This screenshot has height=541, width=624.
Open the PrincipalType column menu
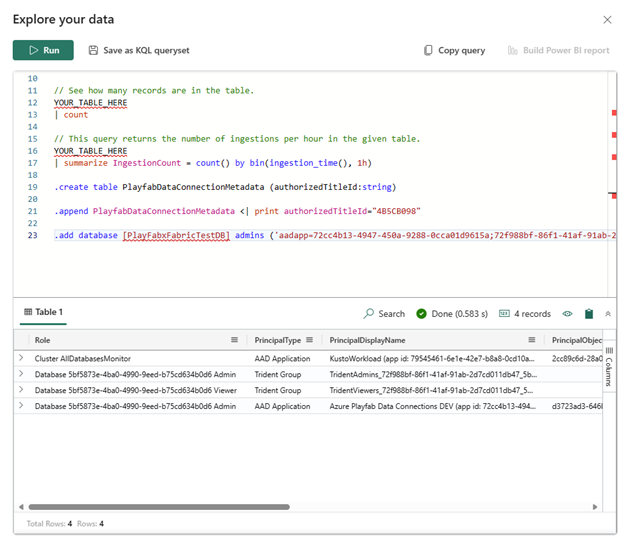310,340
